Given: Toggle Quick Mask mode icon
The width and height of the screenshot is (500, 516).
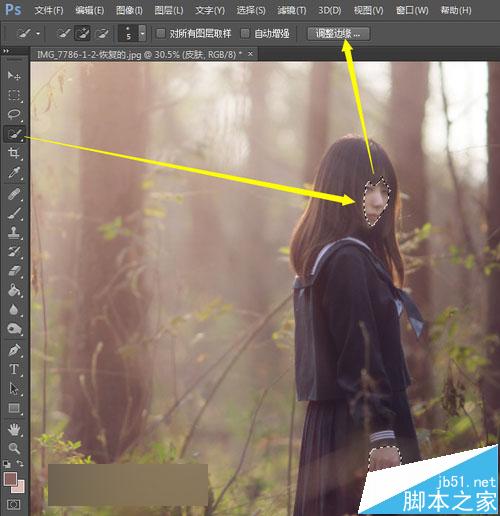Looking at the screenshot, I should [x=13, y=504].
